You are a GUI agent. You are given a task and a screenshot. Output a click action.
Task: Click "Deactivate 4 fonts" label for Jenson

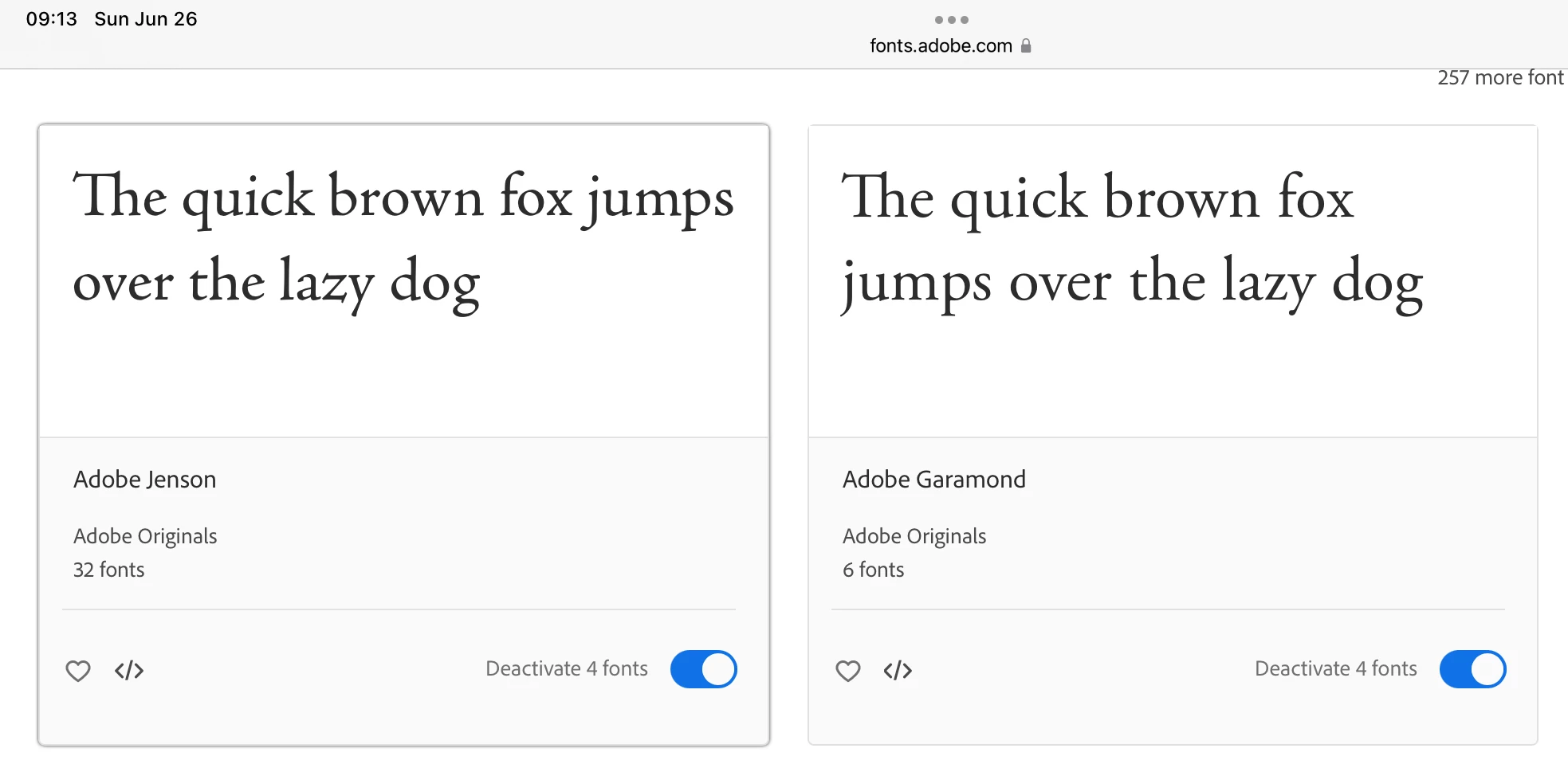pos(567,668)
